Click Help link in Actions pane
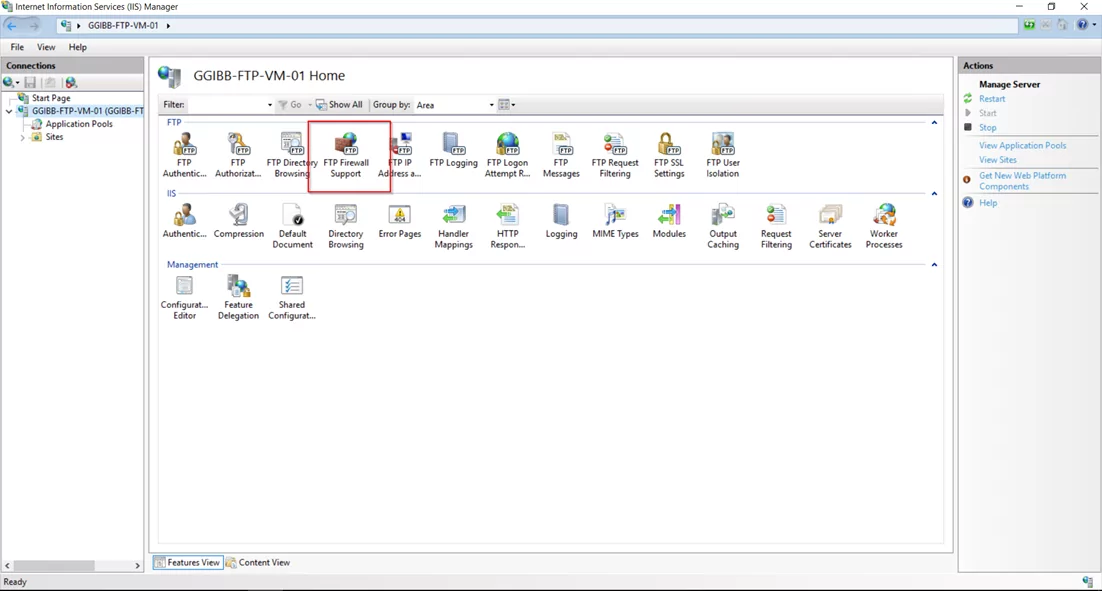The width and height of the screenshot is (1102, 591). tap(988, 203)
